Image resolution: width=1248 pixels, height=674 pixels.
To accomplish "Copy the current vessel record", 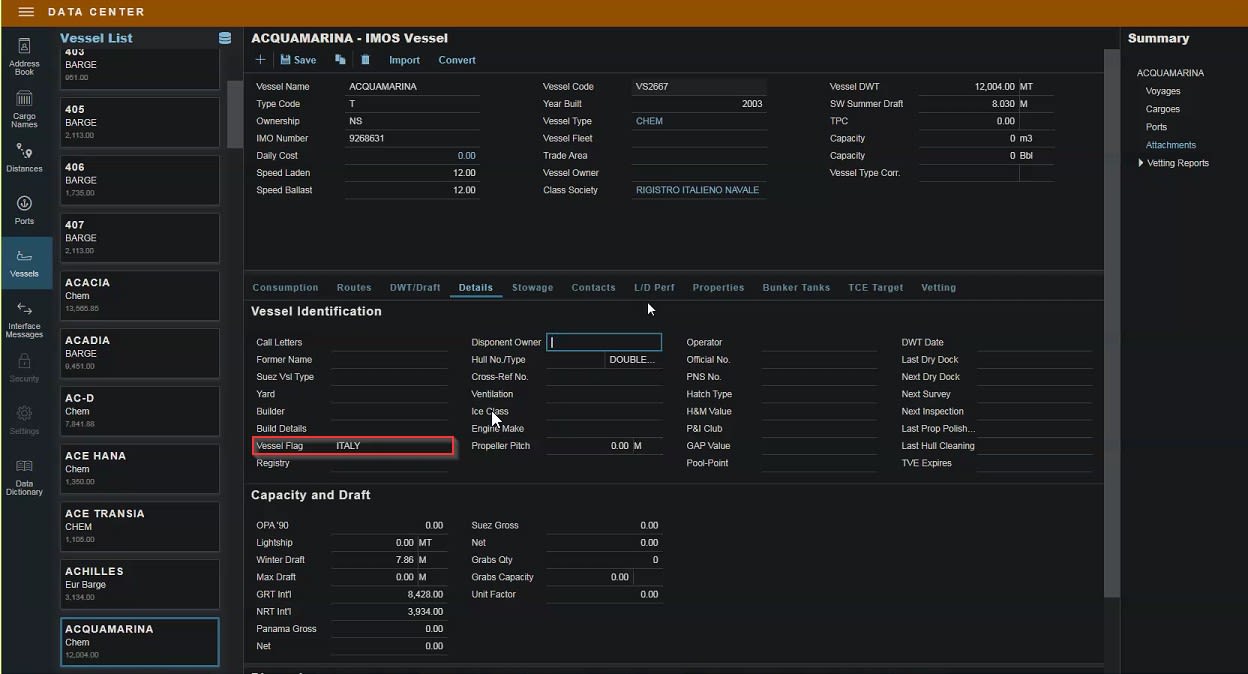I will (339, 60).
